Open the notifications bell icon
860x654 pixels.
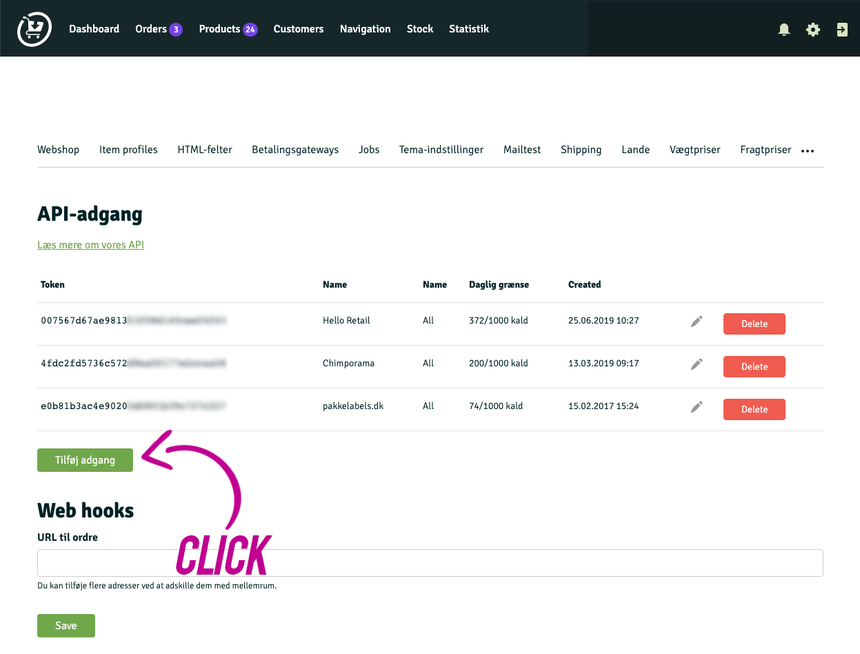click(784, 30)
